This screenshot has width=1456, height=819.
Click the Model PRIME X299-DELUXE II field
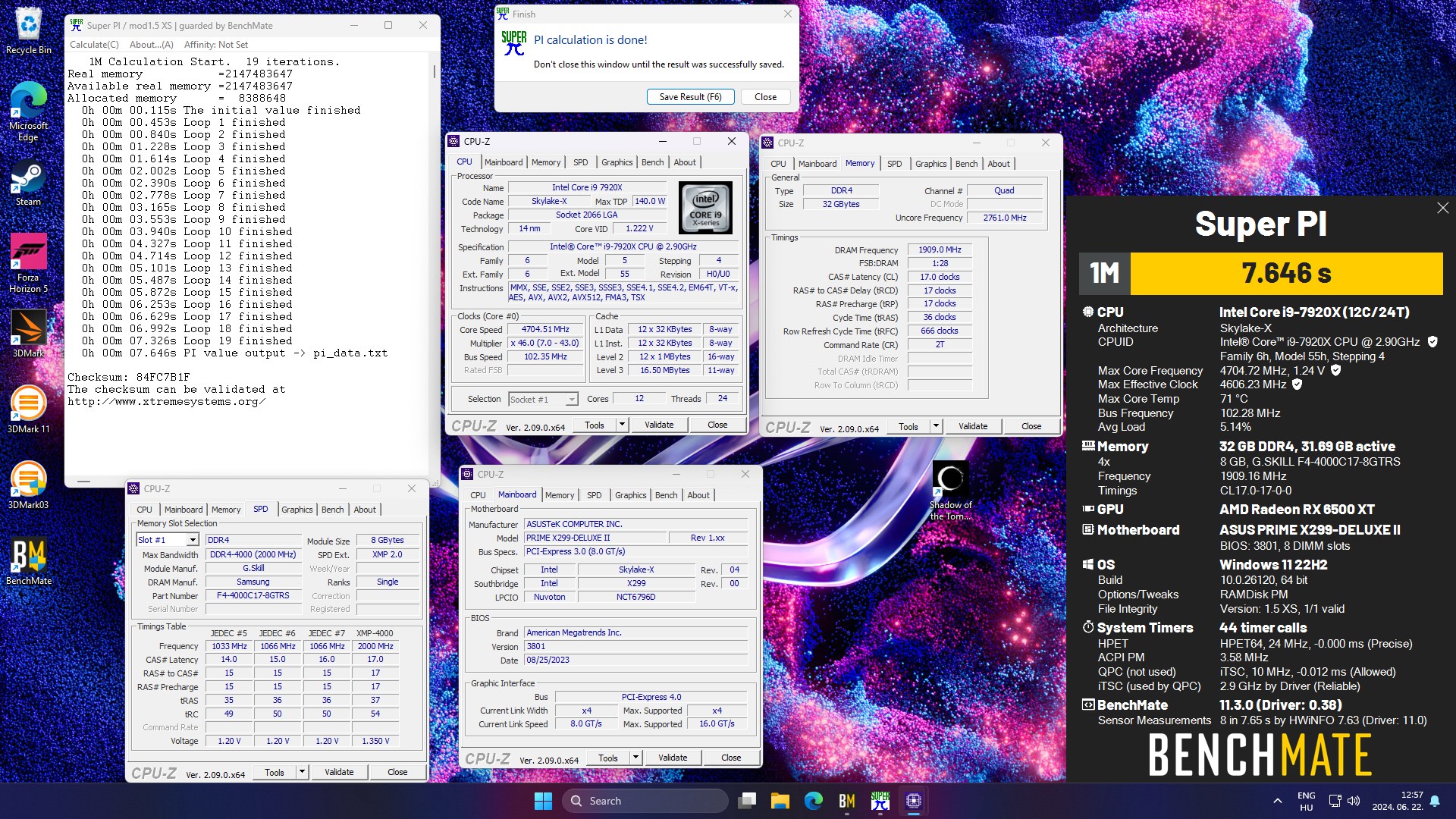pos(595,538)
